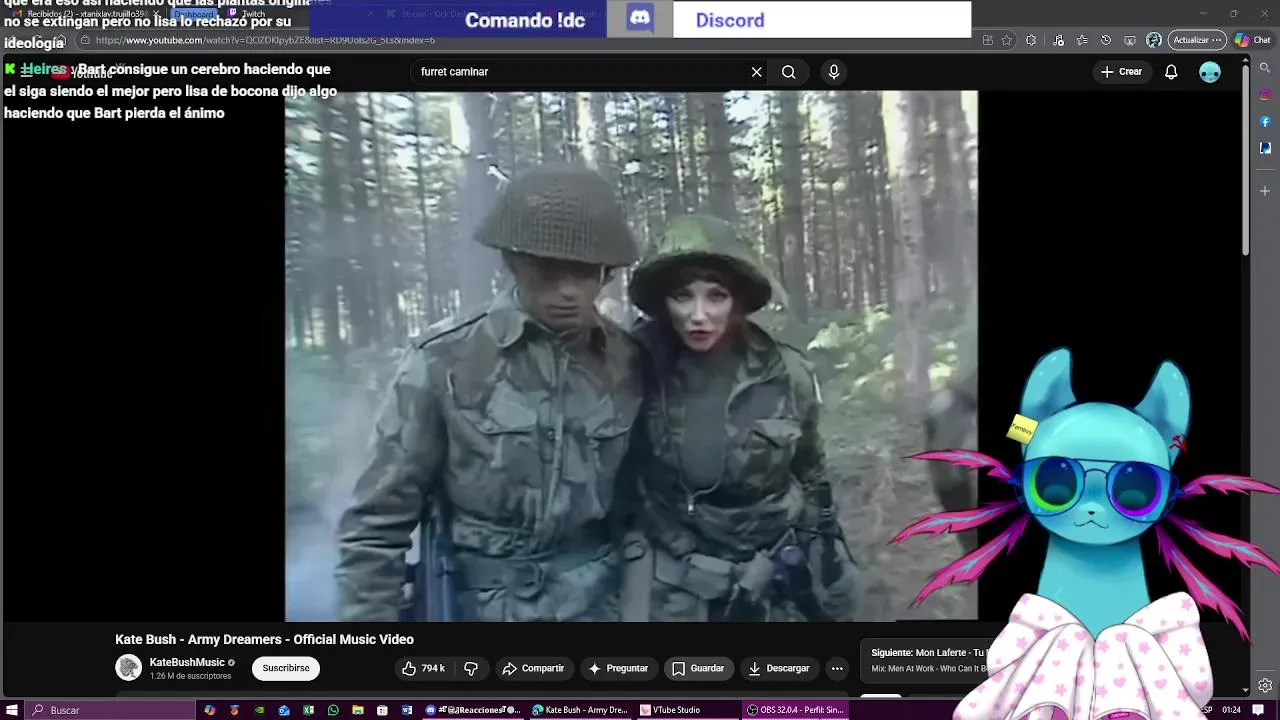Viewport: 1280px width, 720px height.
Task: Focus the YouTube search box
Action: point(580,72)
